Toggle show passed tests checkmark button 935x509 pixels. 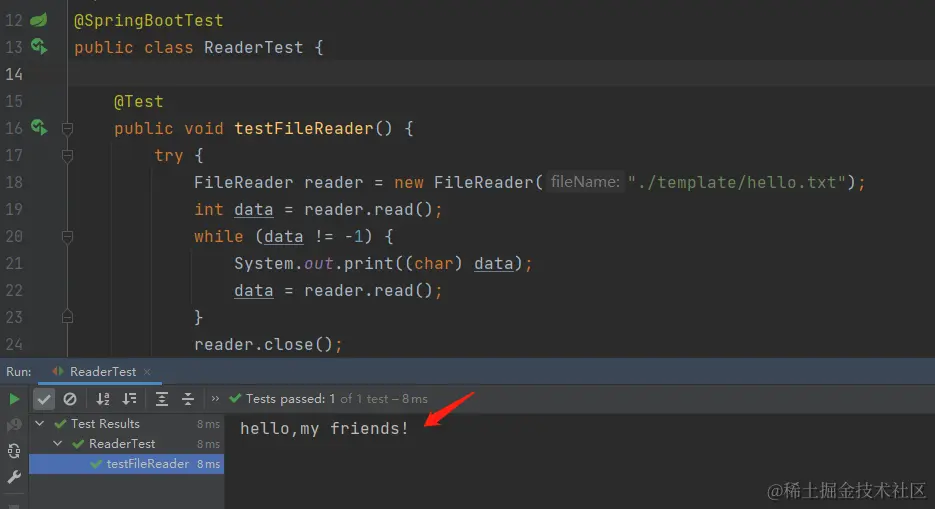pyautogui.click(x=44, y=399)
